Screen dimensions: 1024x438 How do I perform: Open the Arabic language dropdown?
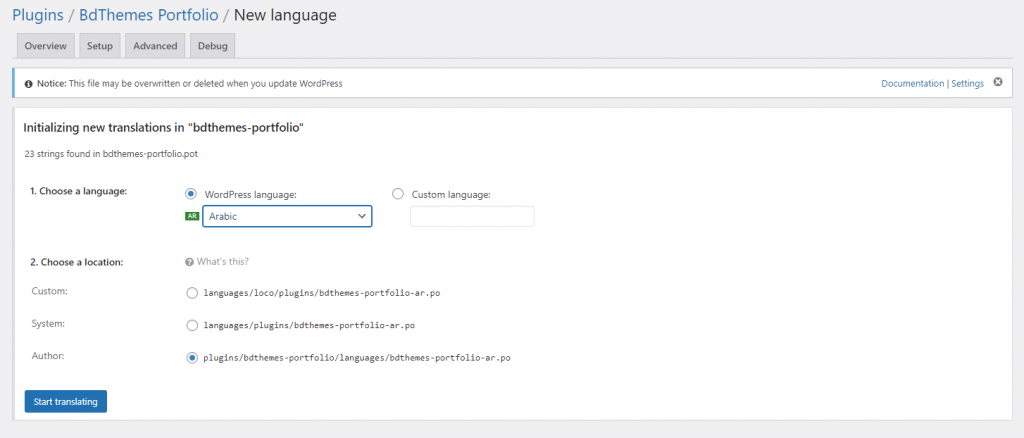[287, 216]
